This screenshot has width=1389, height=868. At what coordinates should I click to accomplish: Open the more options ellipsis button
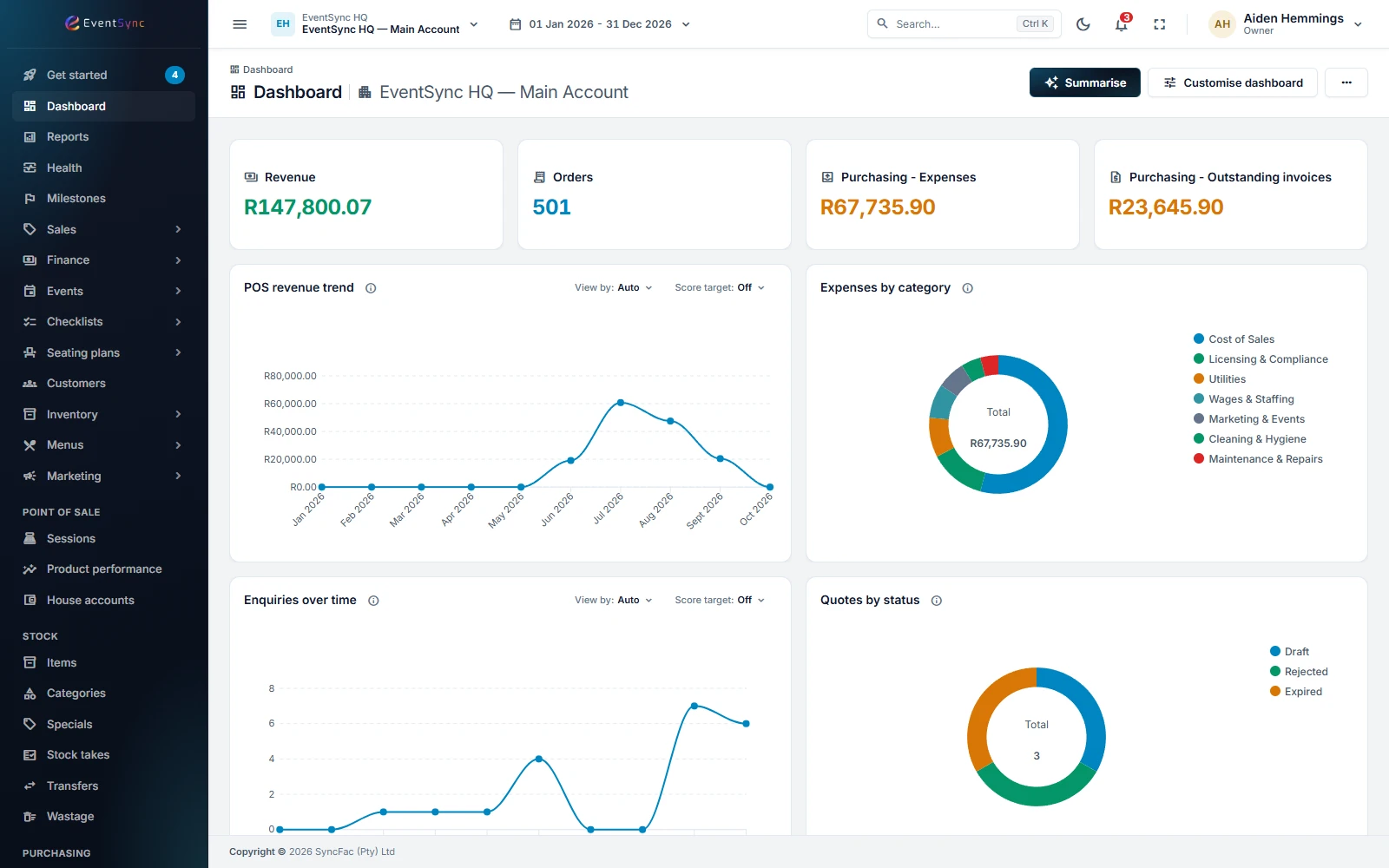point(1346,82)
